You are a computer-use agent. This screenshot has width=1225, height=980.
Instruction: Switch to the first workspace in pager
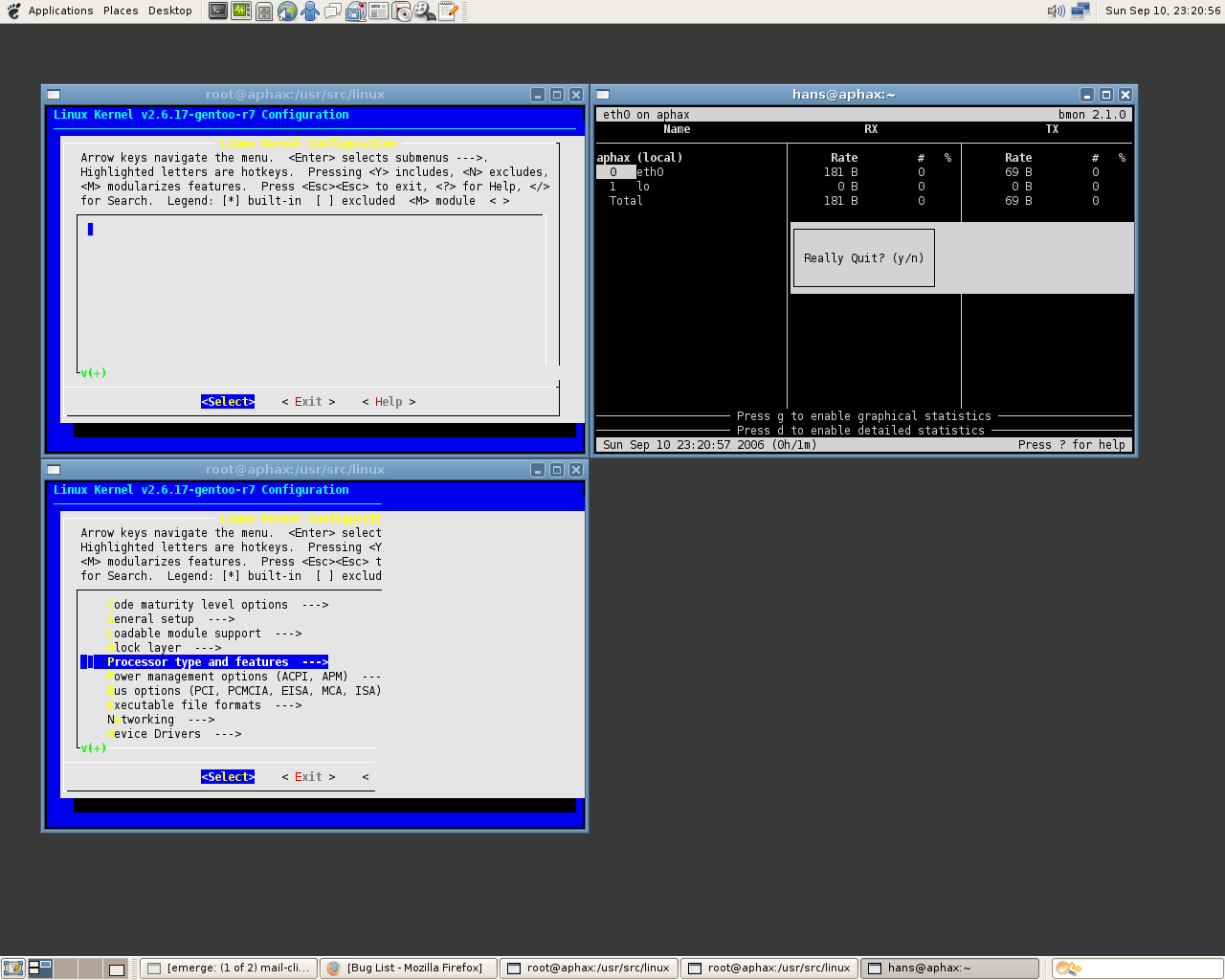(40, 969)
